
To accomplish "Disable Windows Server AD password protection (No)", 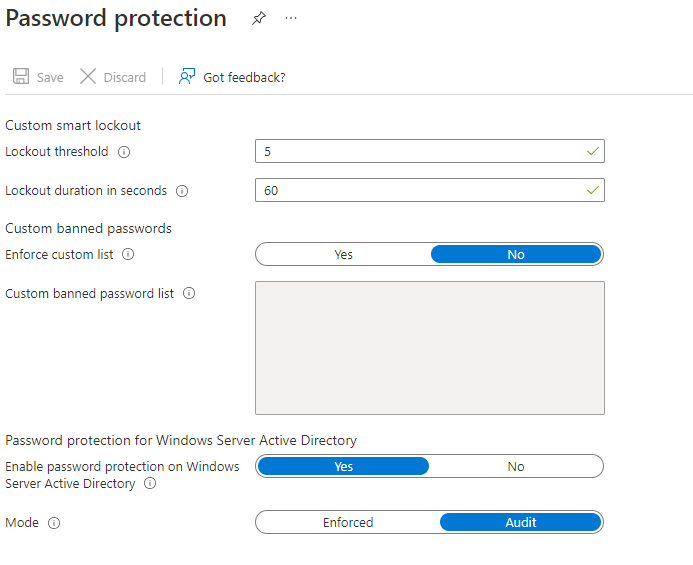I will tap(516, 466).
